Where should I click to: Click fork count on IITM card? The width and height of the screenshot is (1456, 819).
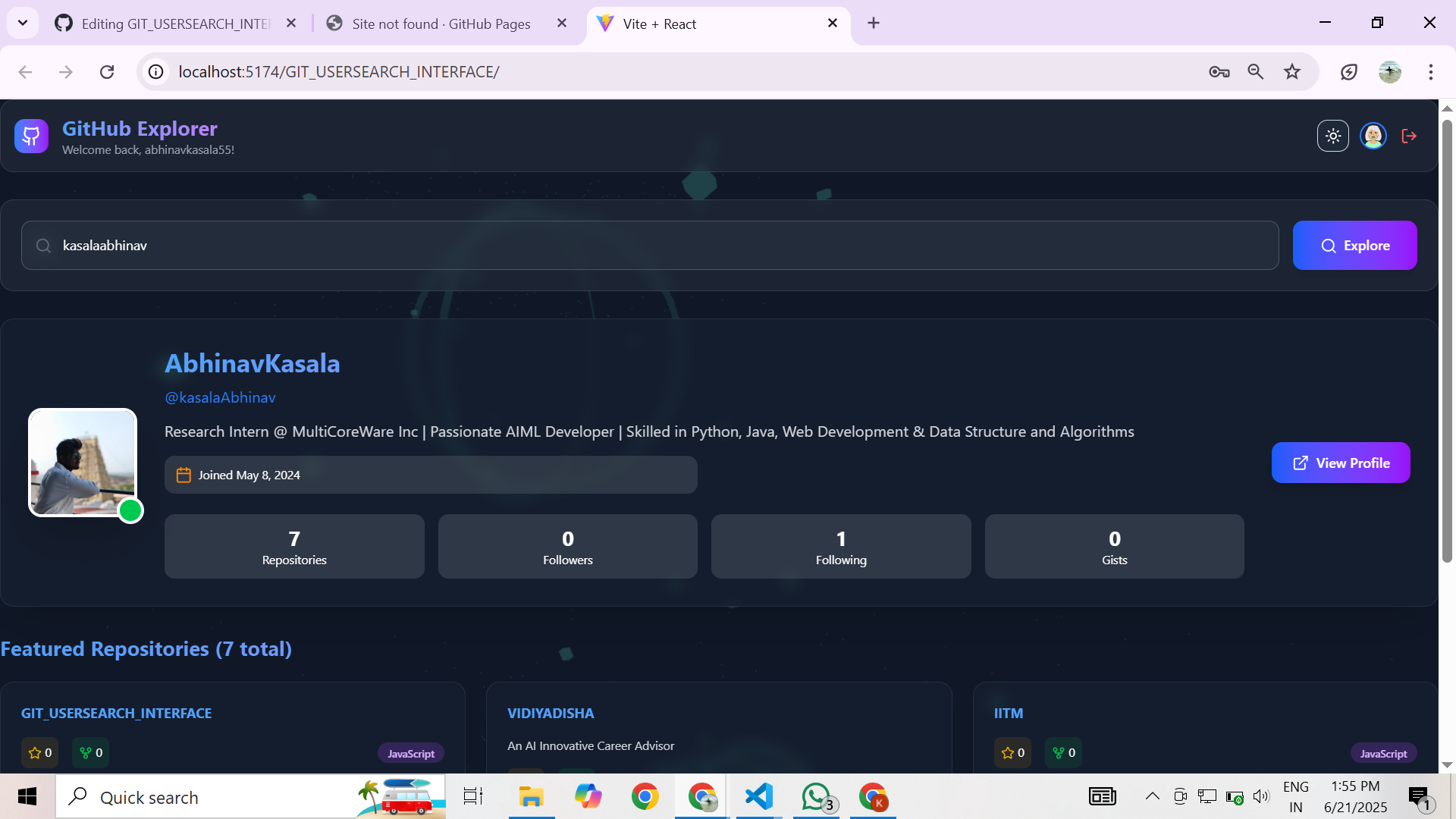[x=1063, y=753]
